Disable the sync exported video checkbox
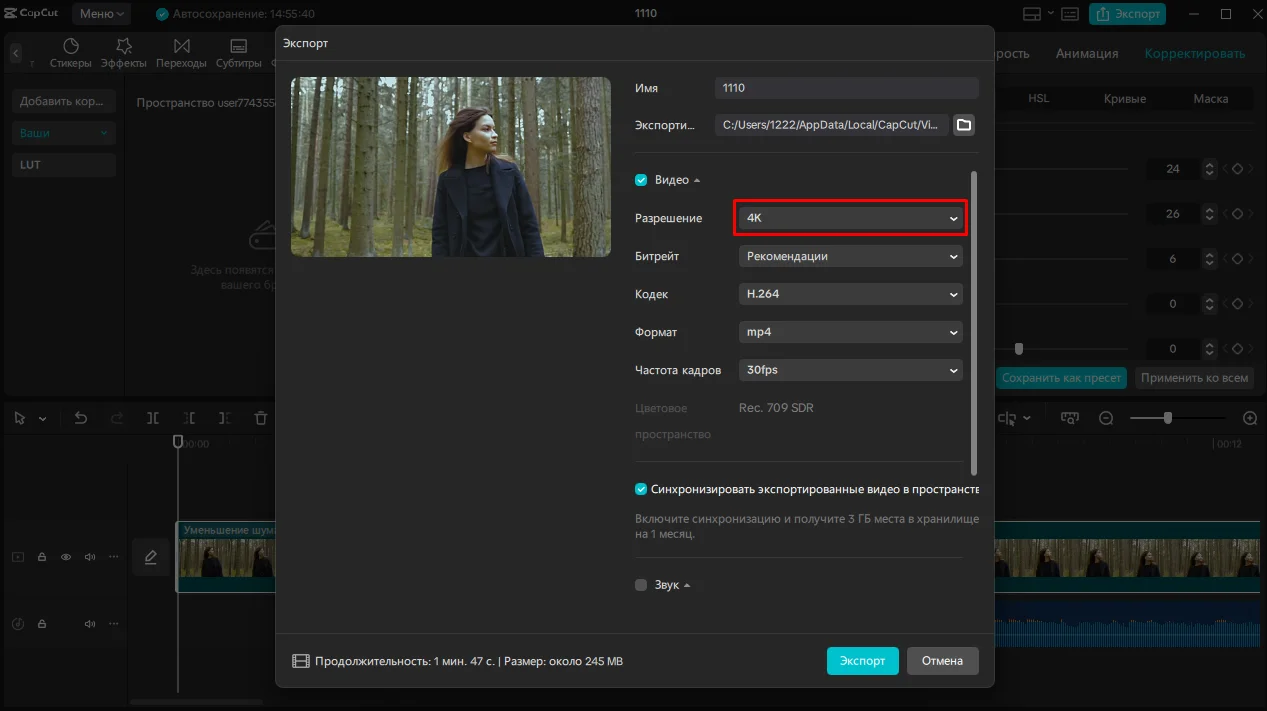Viewport: 1267px width, 711px height. pos(641,489)
